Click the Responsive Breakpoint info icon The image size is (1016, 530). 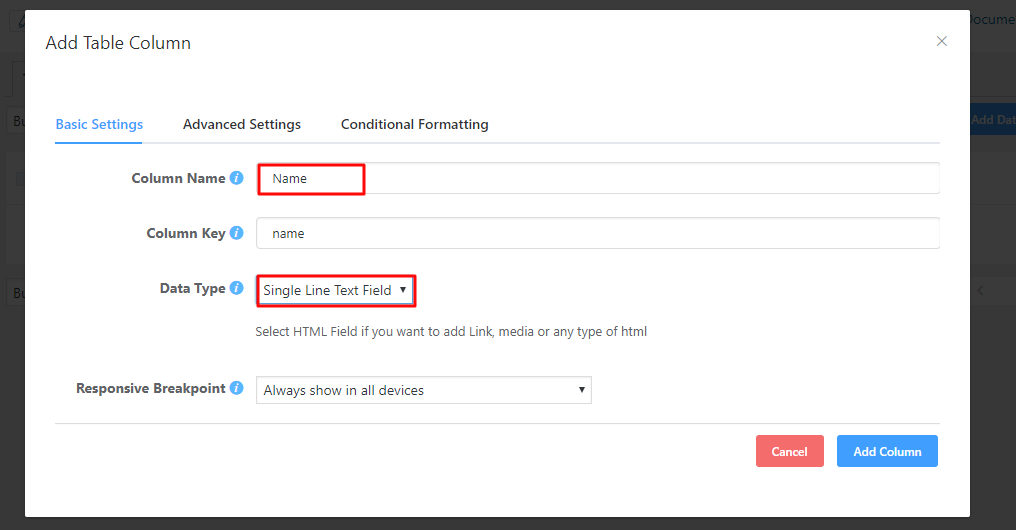[237, 388]
